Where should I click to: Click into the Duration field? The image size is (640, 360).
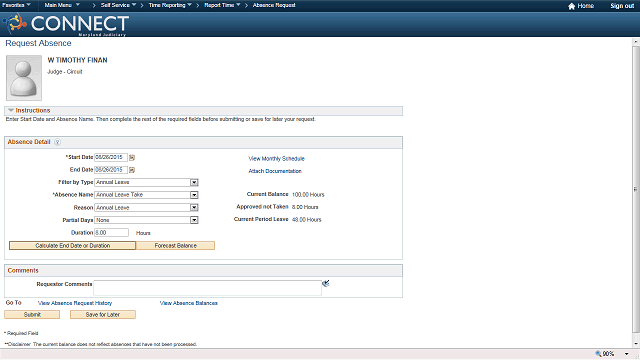(111, 233)
